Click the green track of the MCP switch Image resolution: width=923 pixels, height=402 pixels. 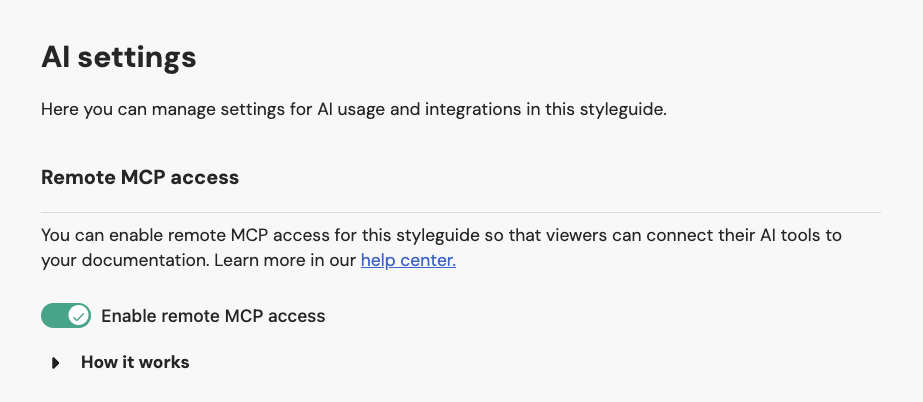(54, 316)
